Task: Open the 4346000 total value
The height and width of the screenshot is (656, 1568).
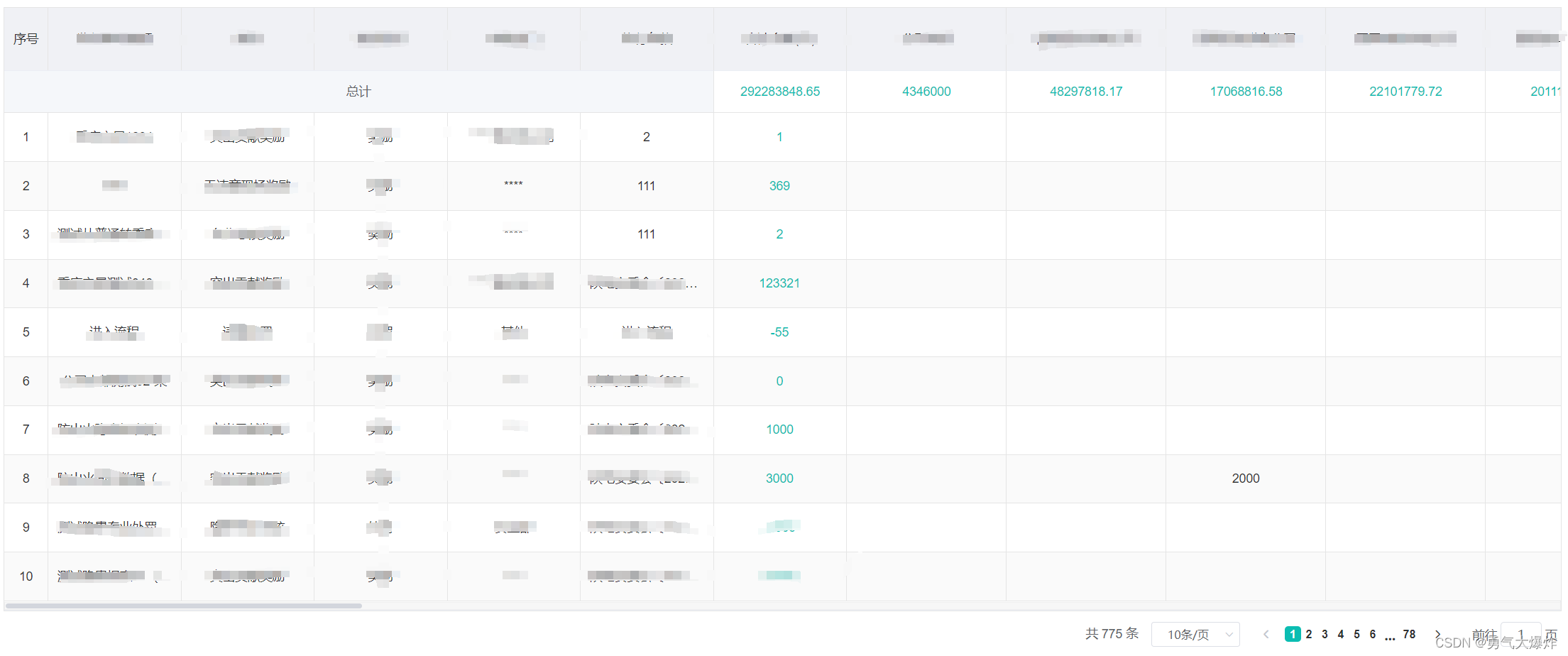Action: (x=926, y=91)
